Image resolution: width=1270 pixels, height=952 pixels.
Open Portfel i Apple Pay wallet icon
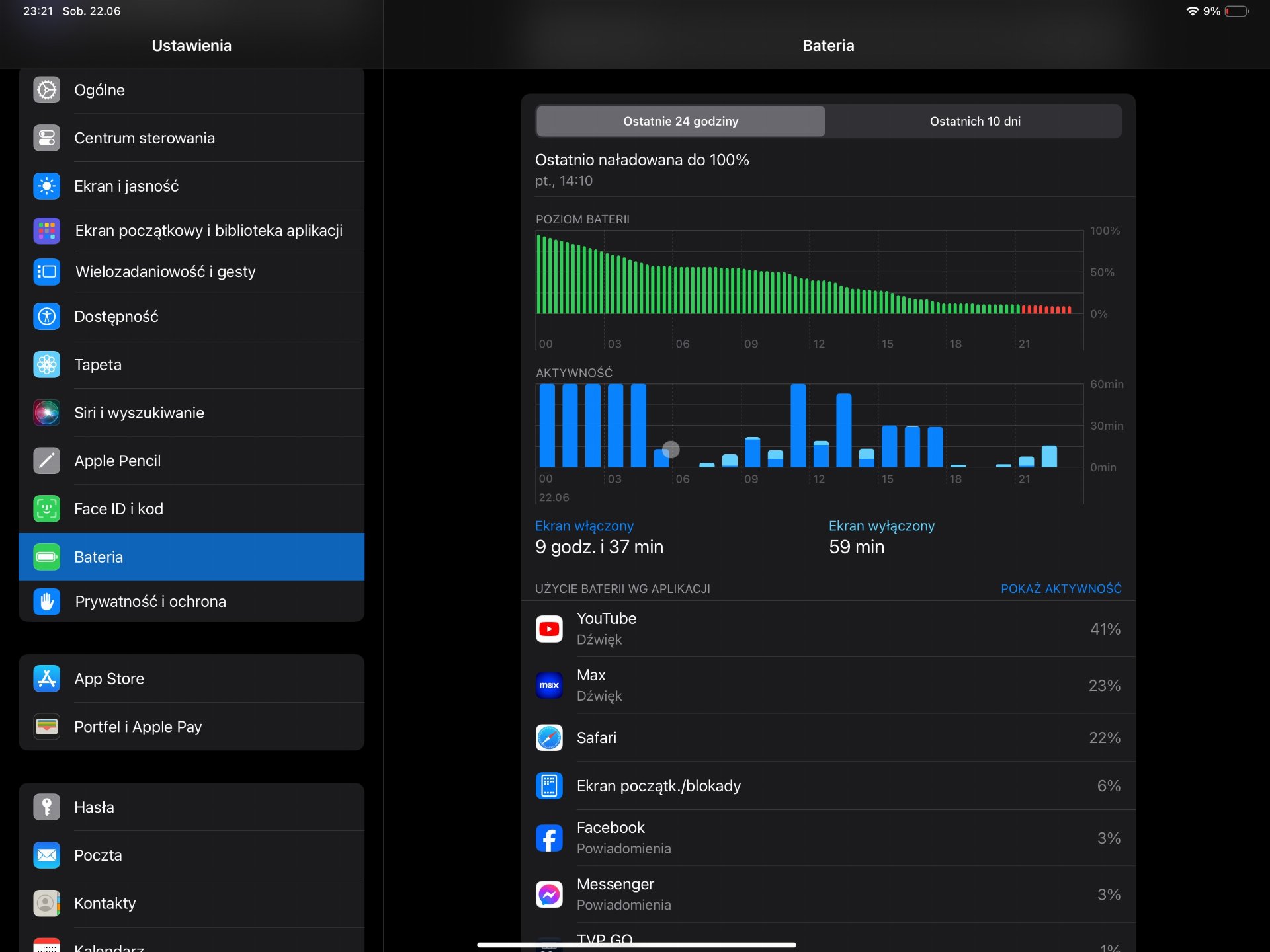(46, 727)
